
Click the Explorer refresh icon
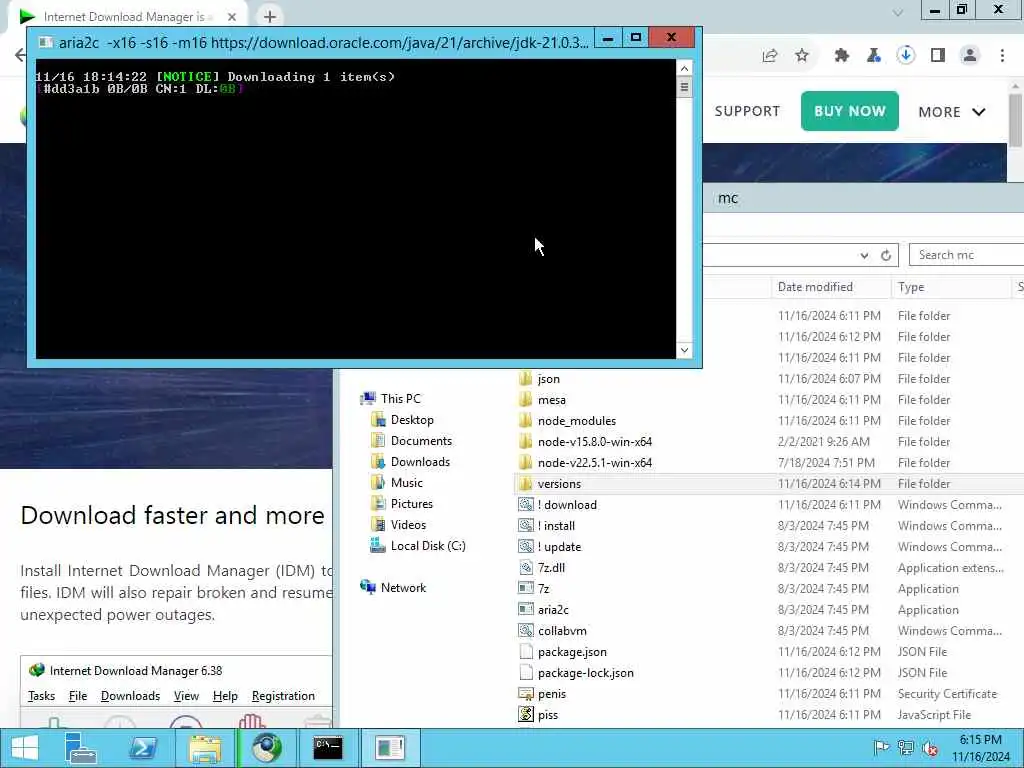[x=886, y=255]
